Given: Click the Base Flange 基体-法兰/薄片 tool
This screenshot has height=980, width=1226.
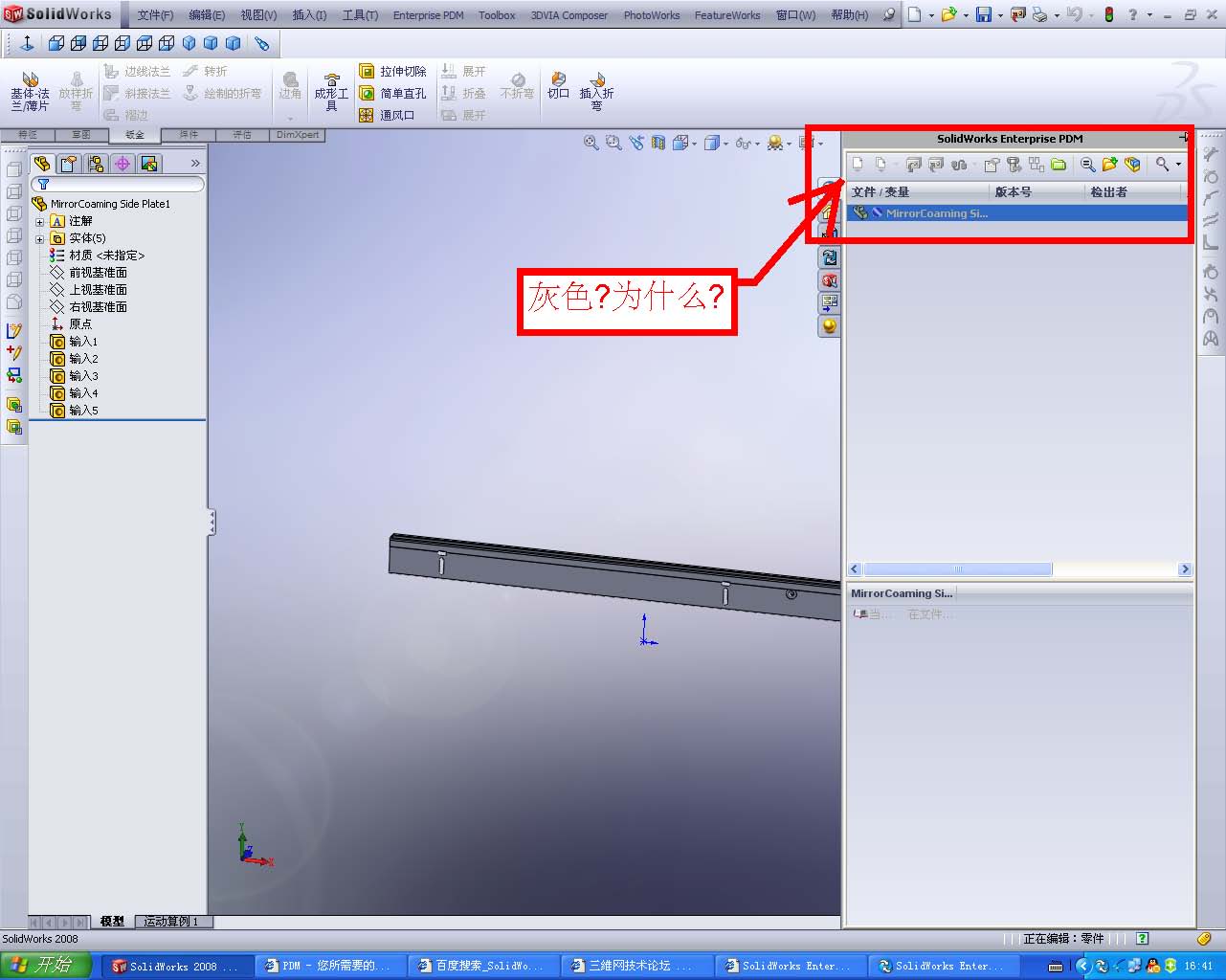Looking at the screenshot, I should (x=30, y=92).
